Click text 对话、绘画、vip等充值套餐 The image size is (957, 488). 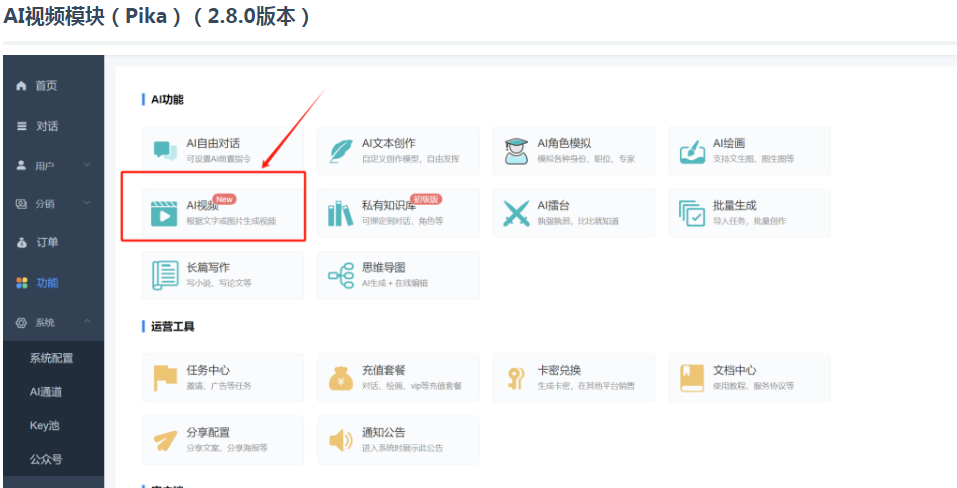412,386
